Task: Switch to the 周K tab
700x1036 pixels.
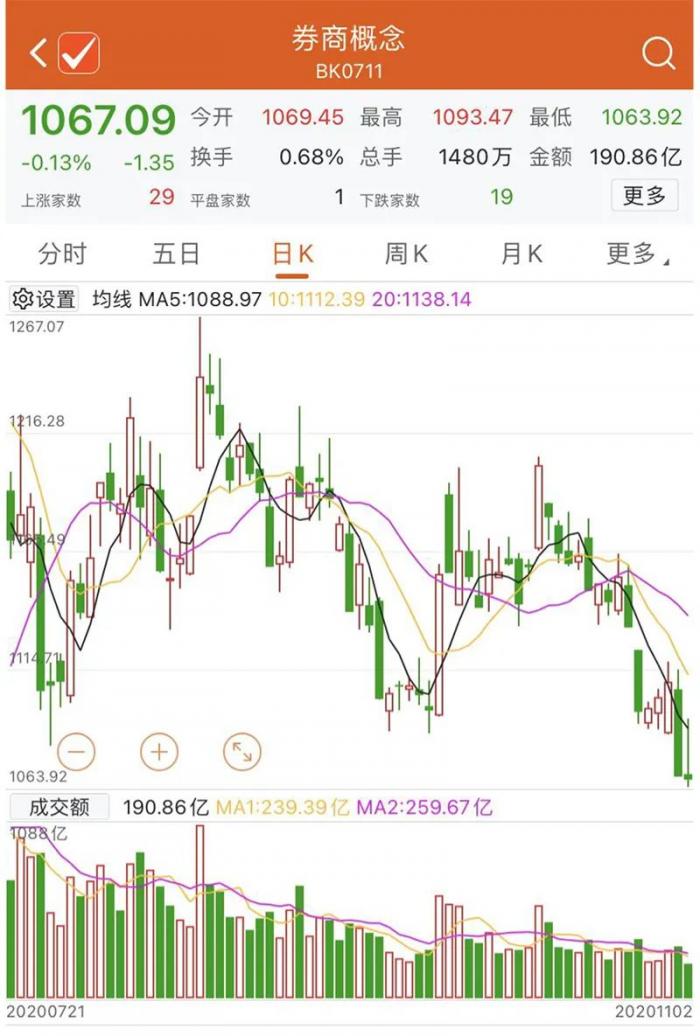Action: [406, 254]
